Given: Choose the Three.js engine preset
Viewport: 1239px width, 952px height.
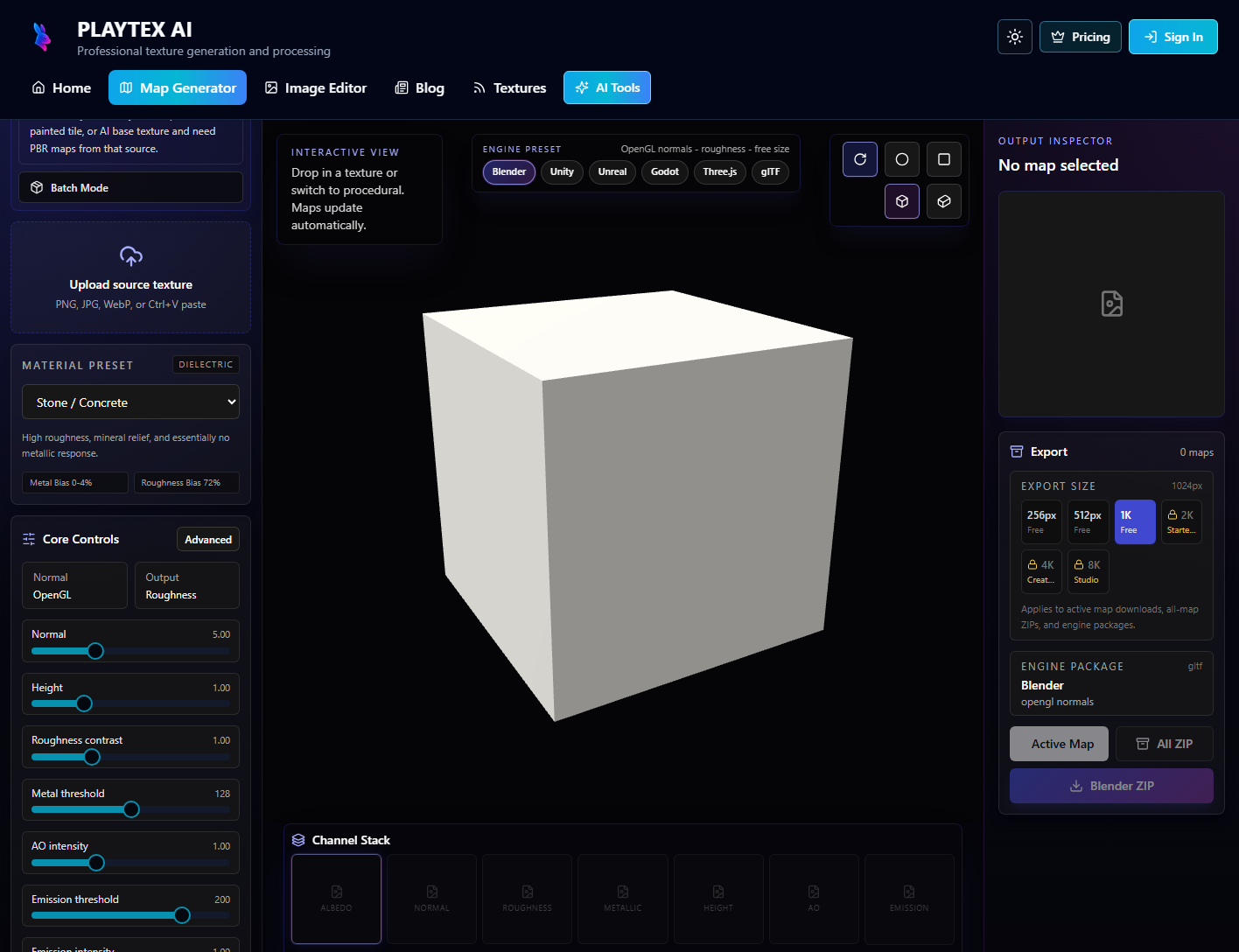Looking at the screenshot, I should [x=720, y=171].
